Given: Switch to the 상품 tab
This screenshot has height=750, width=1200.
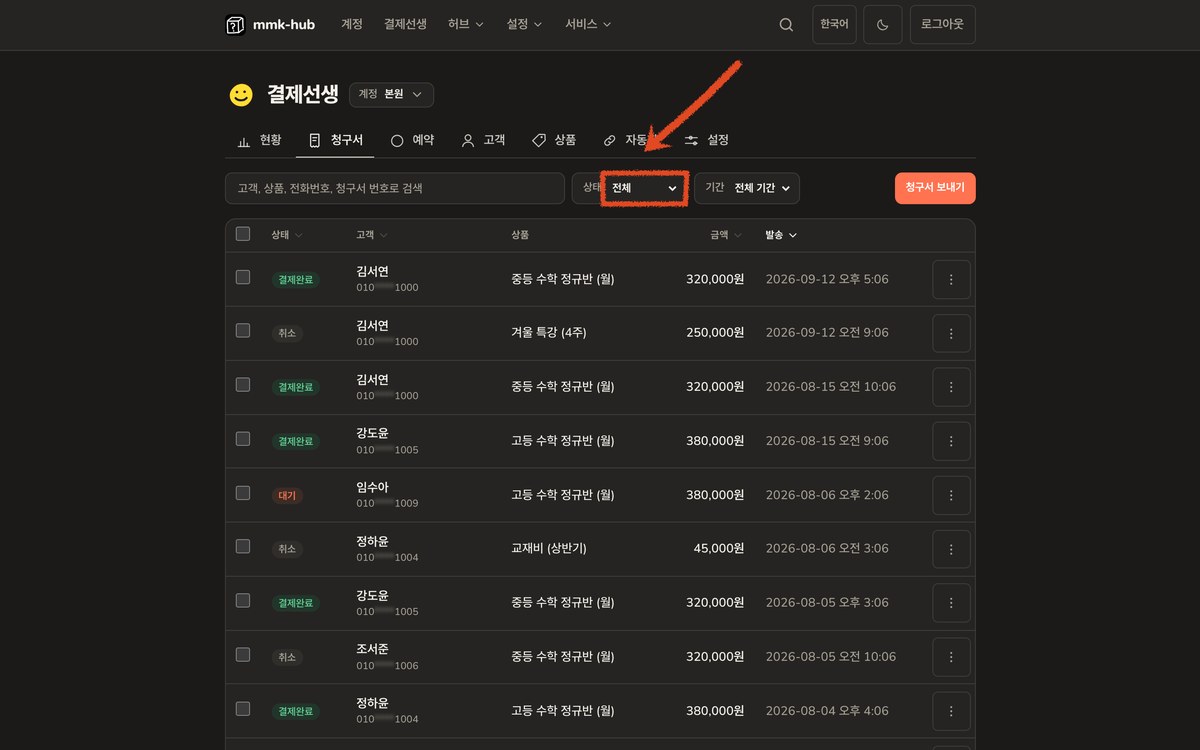Looking at the screenshot, I should (554, 140).
